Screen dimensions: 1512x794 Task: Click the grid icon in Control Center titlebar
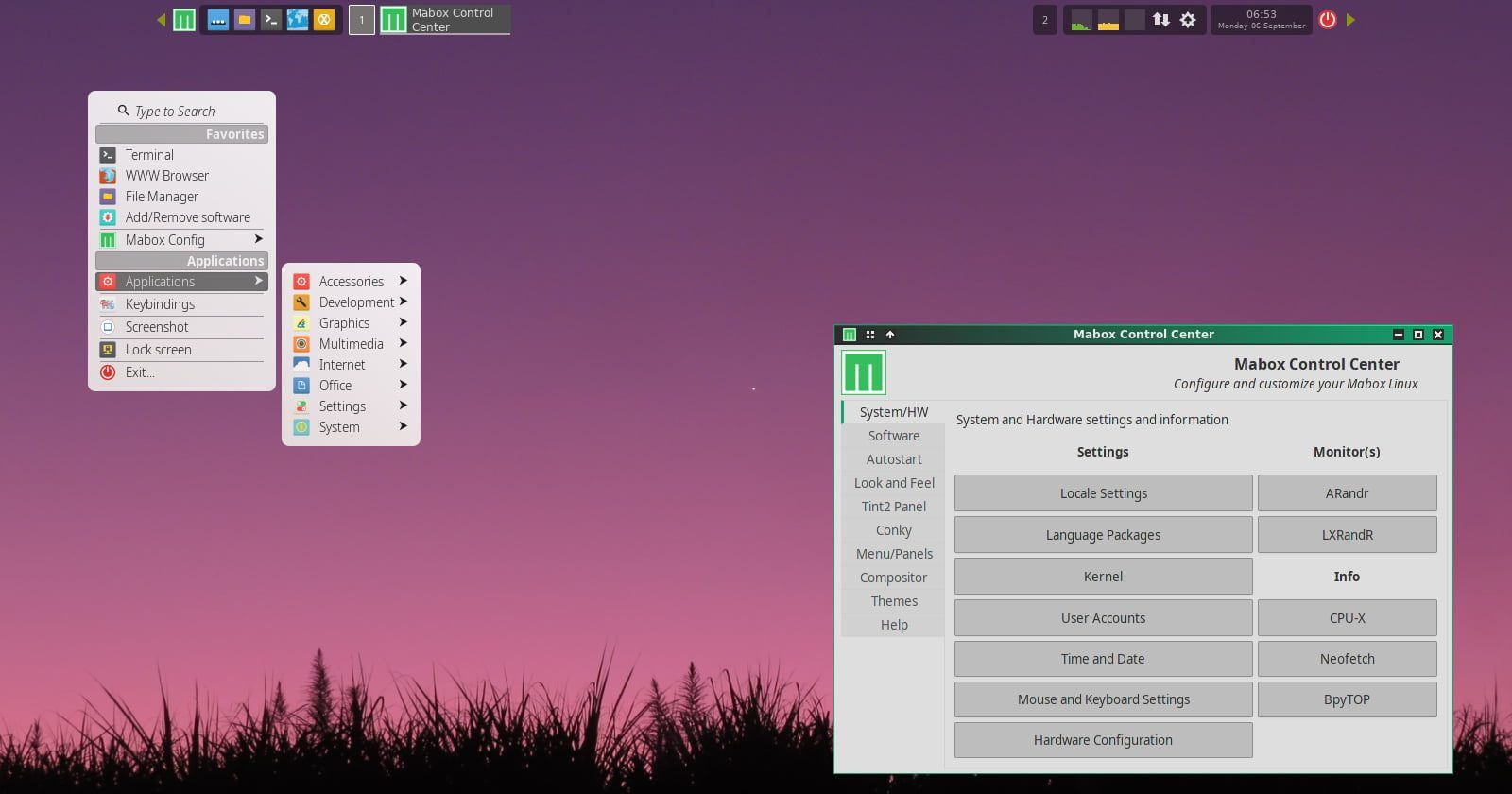coord(870,335)
